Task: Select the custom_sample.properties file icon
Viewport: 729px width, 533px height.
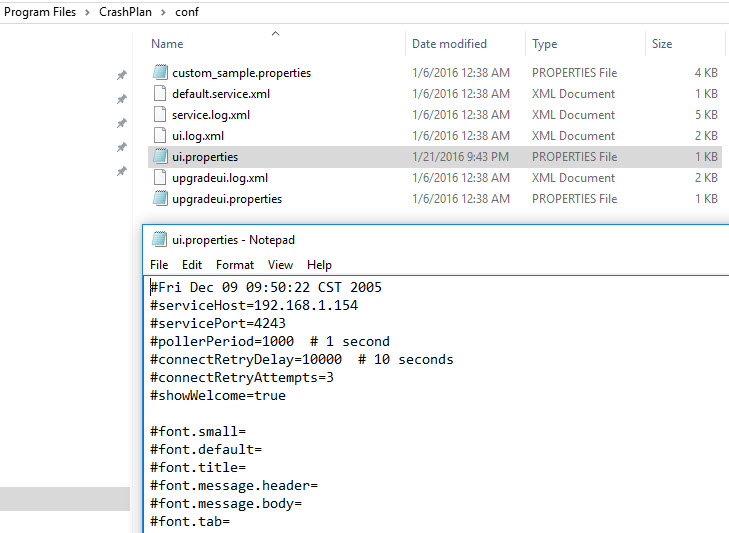Action: [160, 72]
